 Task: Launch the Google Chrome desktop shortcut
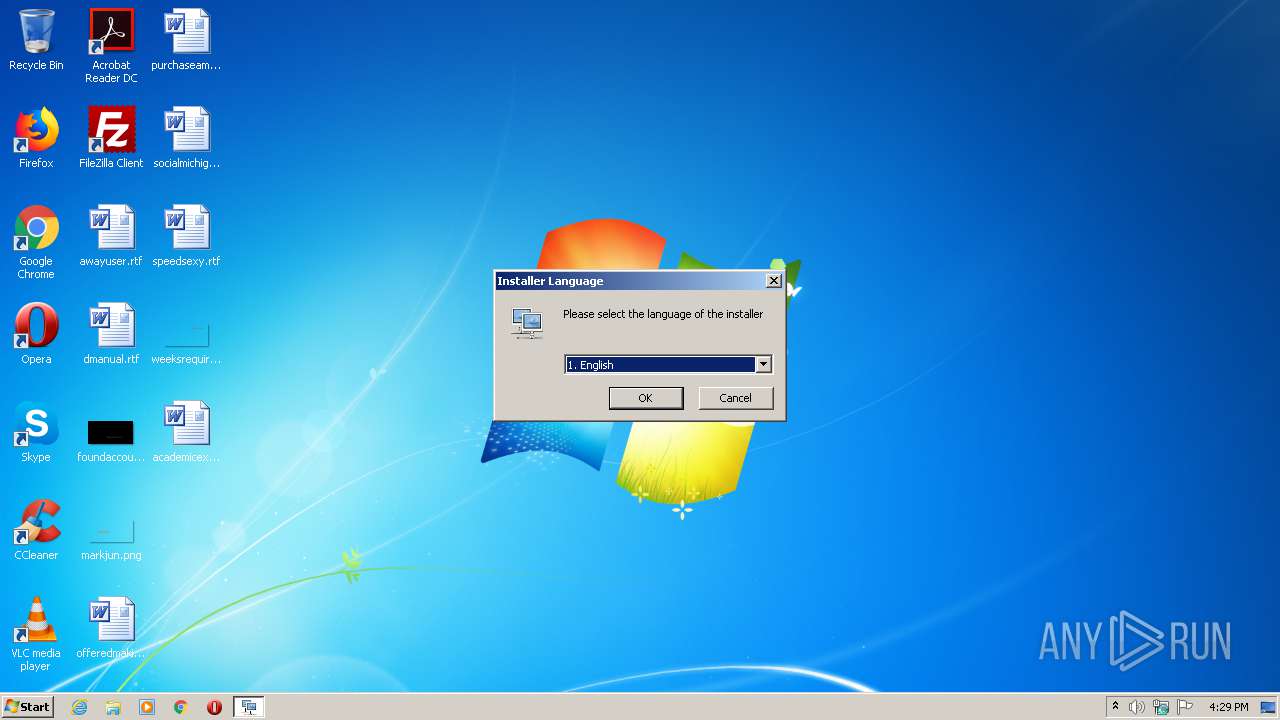(x=36, y=242)
